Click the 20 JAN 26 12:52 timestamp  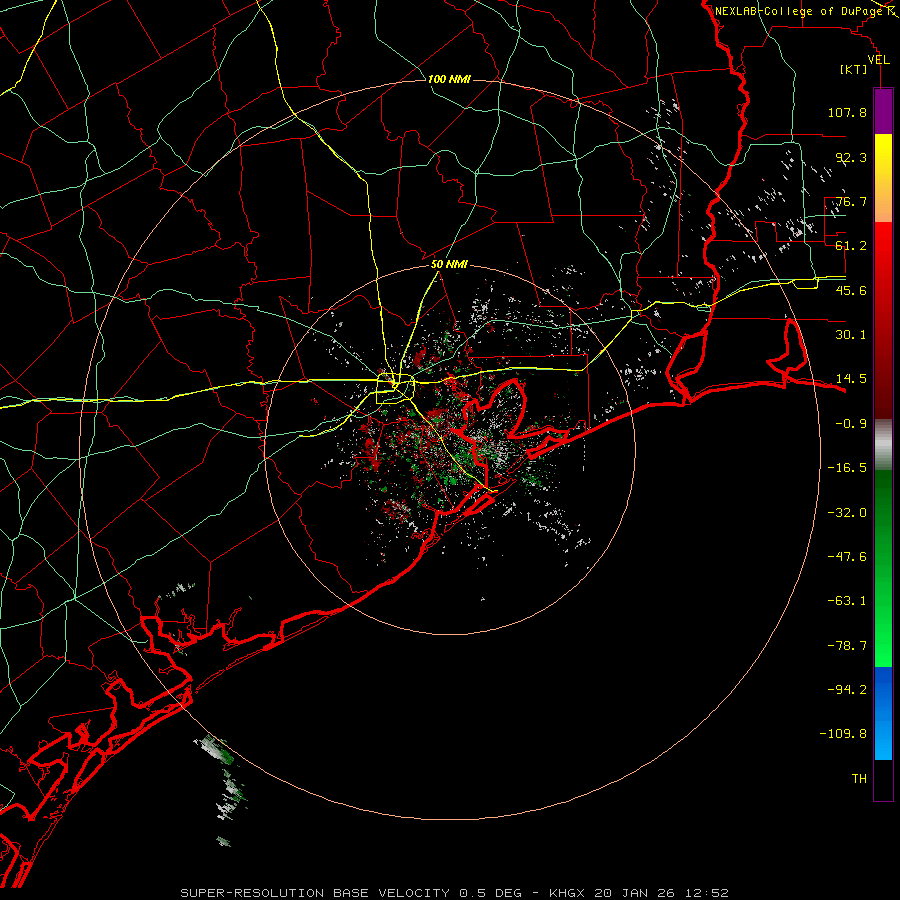click(661, 893)
